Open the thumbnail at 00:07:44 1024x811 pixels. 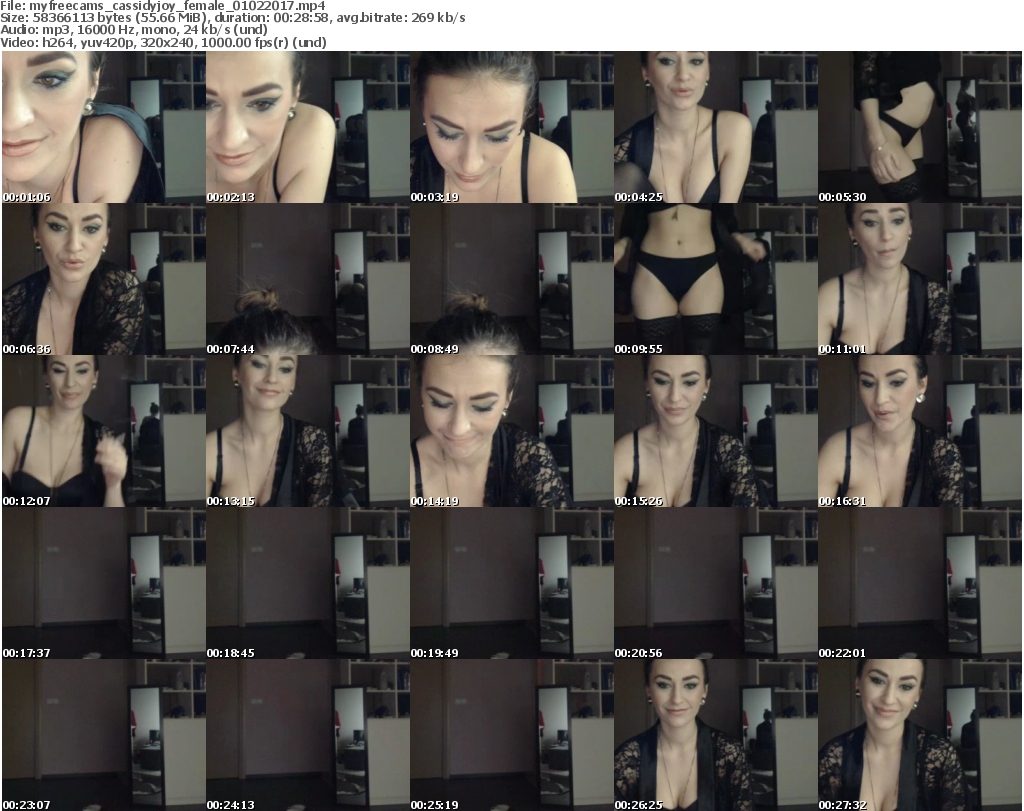click(308, 279)
